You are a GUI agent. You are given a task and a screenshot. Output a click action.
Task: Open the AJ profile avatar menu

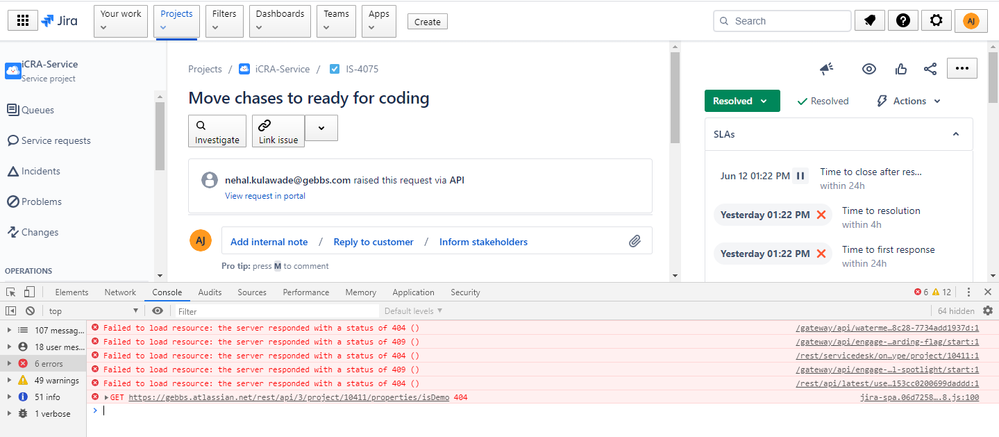pyautogui.click(x=971, y=21)
